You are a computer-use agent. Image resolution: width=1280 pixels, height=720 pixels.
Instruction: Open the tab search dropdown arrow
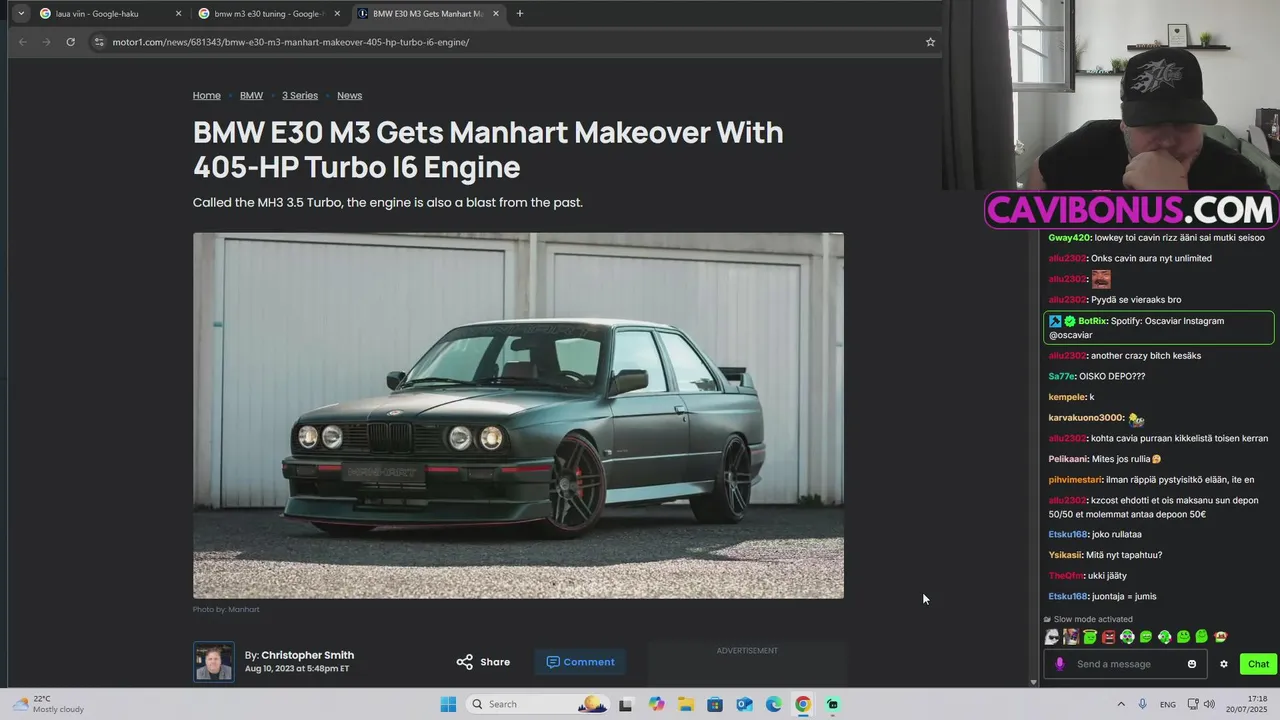click(x=21, y=14)
